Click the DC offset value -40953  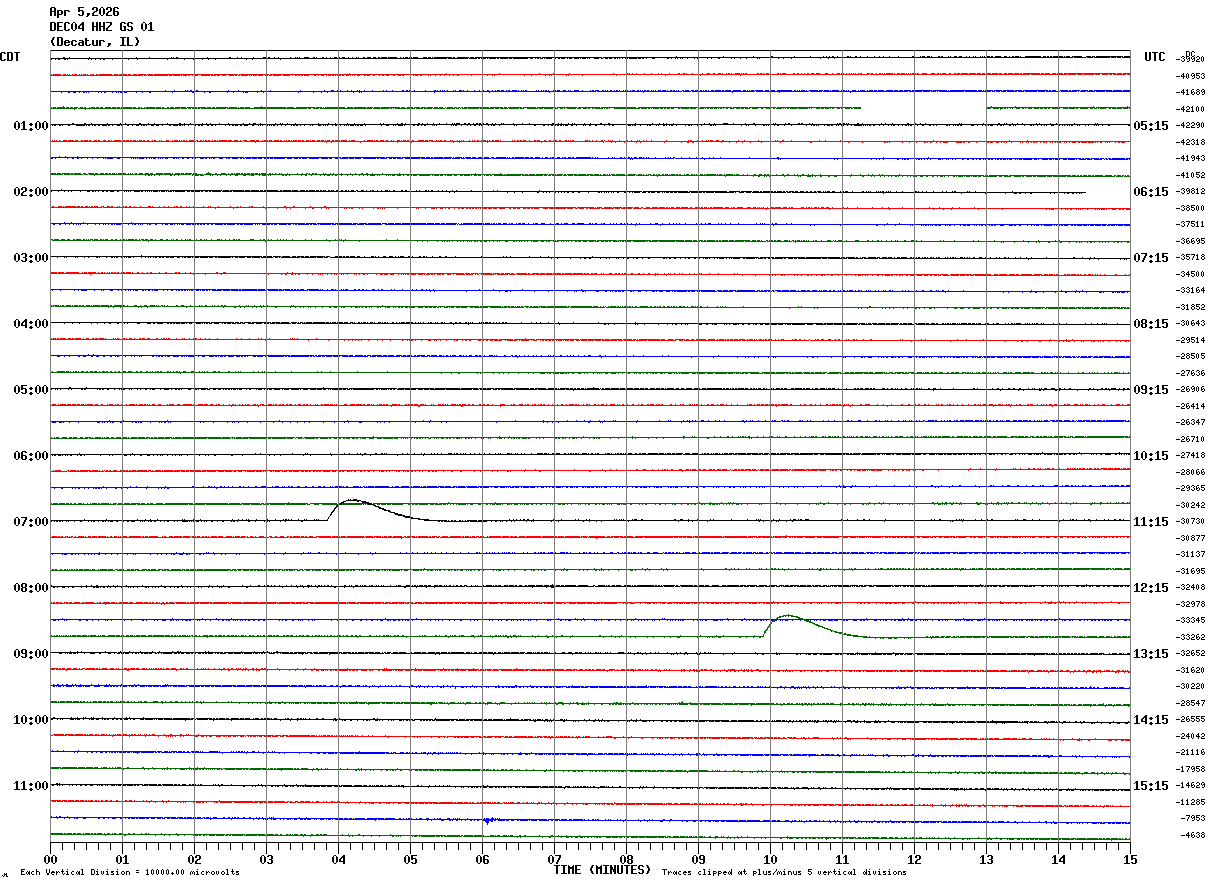pyautogui.click(x=1191, y=76)
